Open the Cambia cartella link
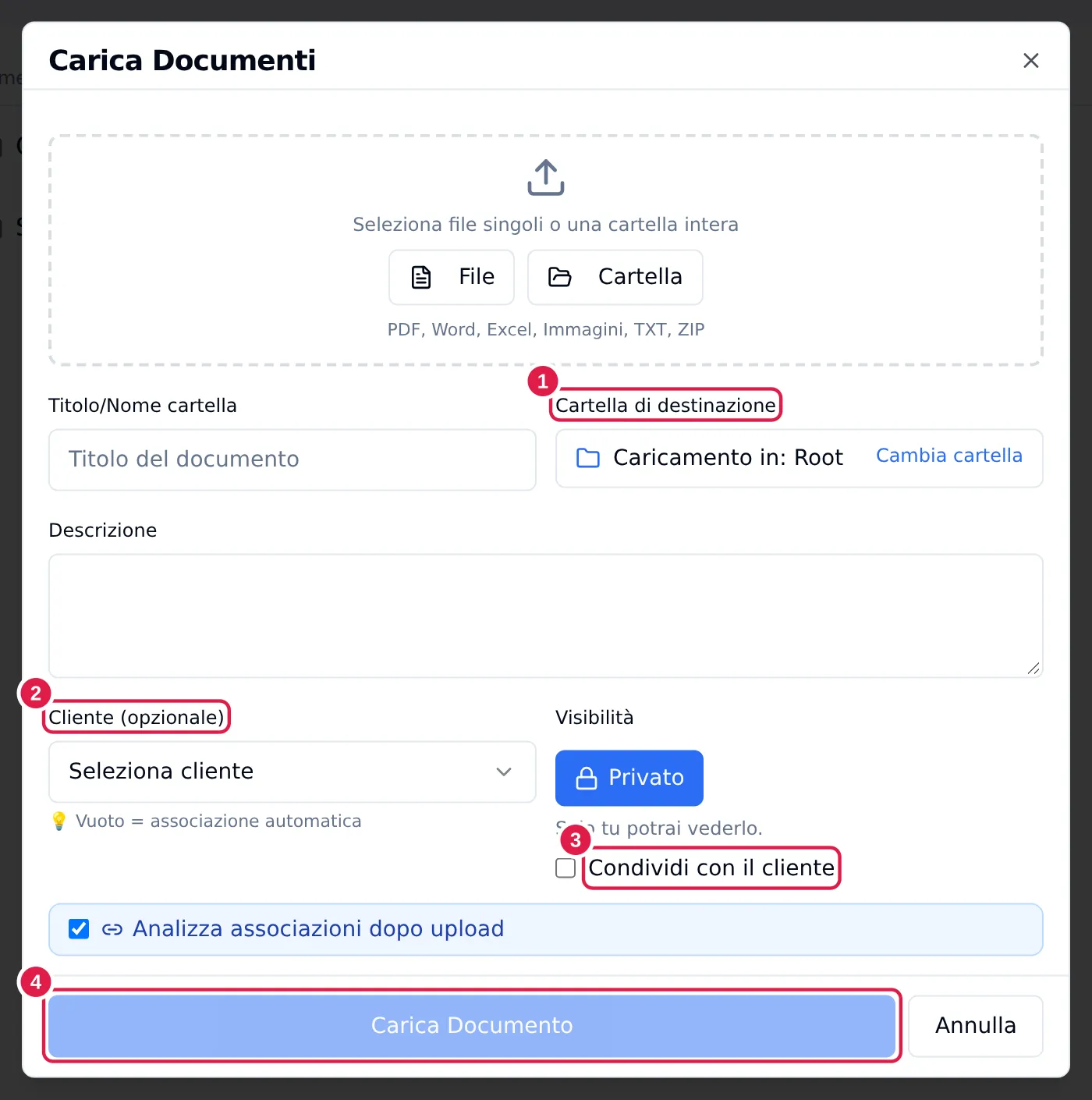1092x1100 pixels. click(949, 456)
